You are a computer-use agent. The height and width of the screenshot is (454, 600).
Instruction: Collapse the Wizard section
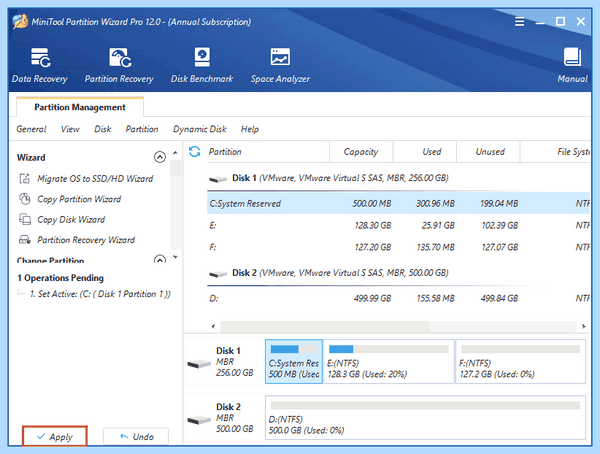click(160, 157)
